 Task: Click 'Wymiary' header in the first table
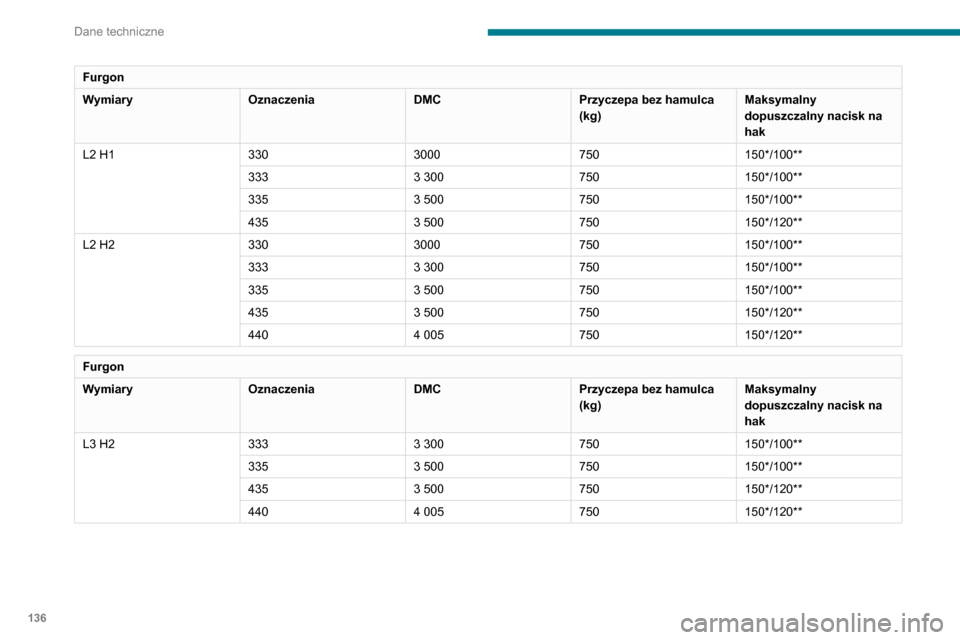(x=108, y=101)
